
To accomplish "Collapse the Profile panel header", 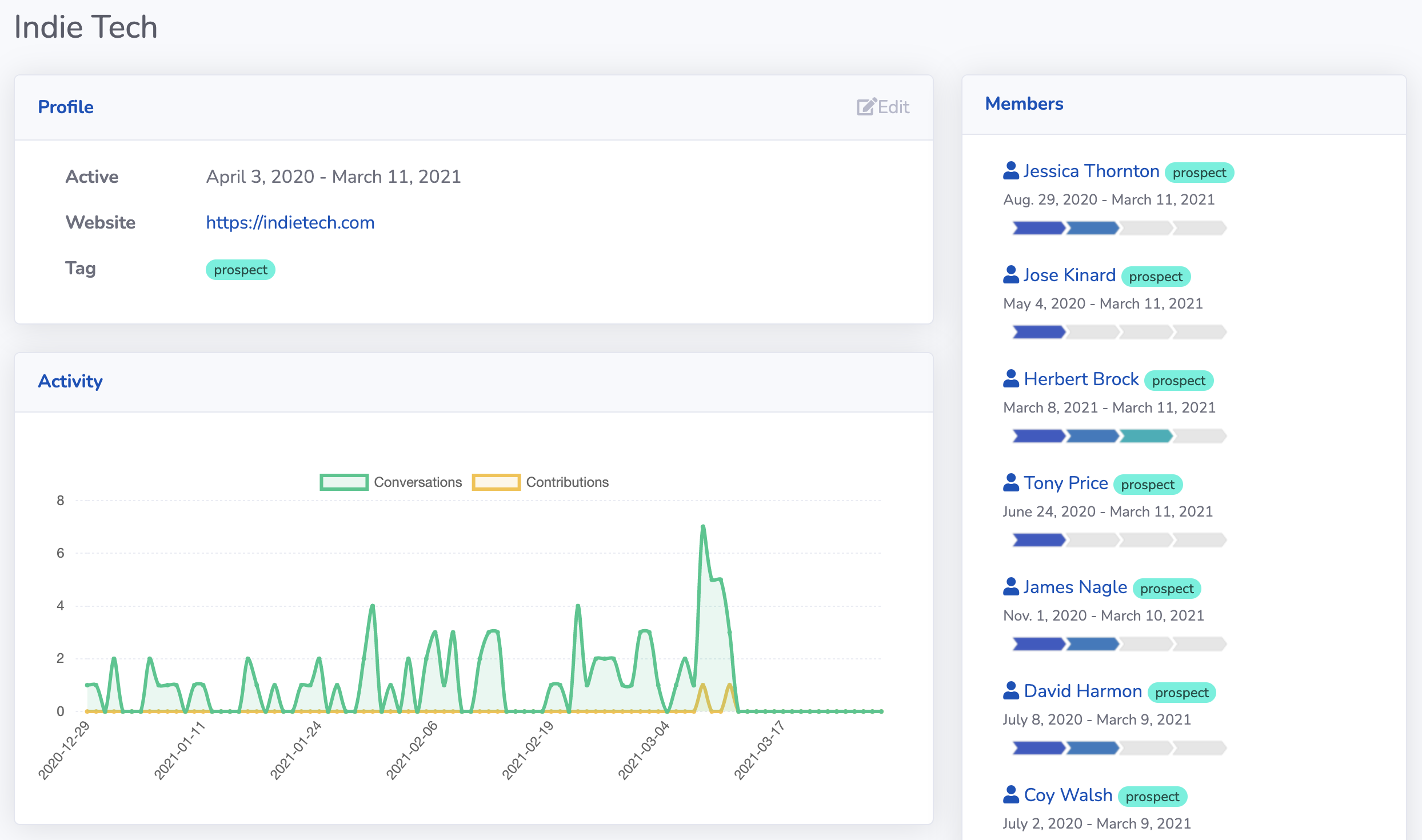I will (66, 107).
